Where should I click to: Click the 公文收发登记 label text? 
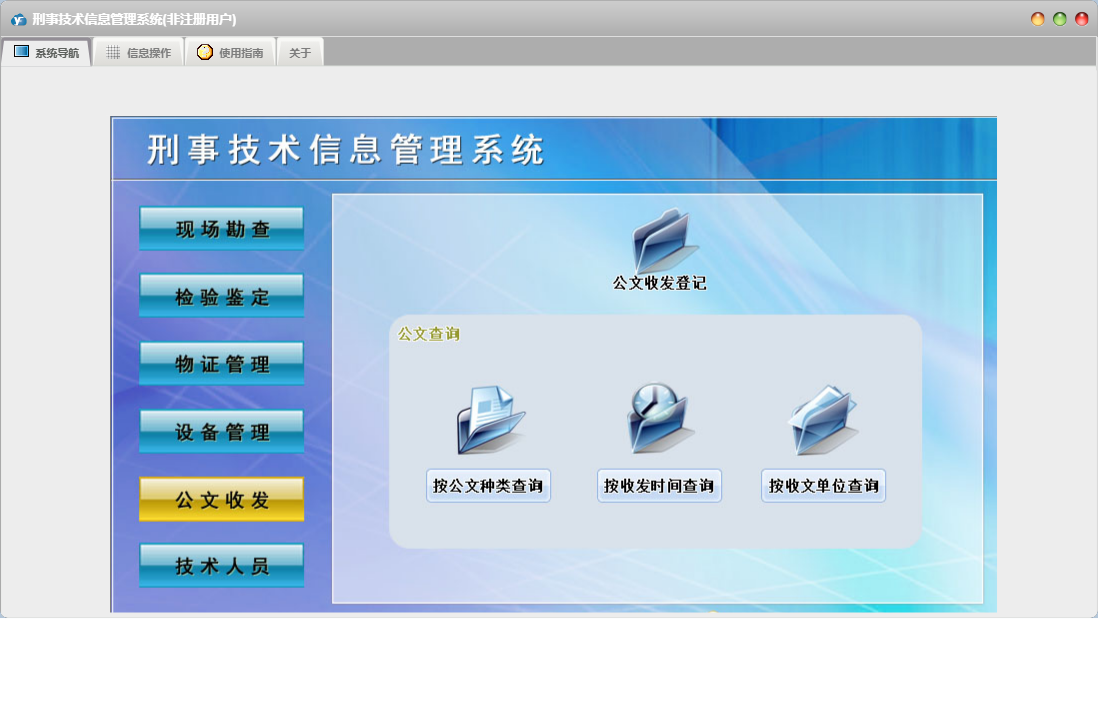[660, 283]
